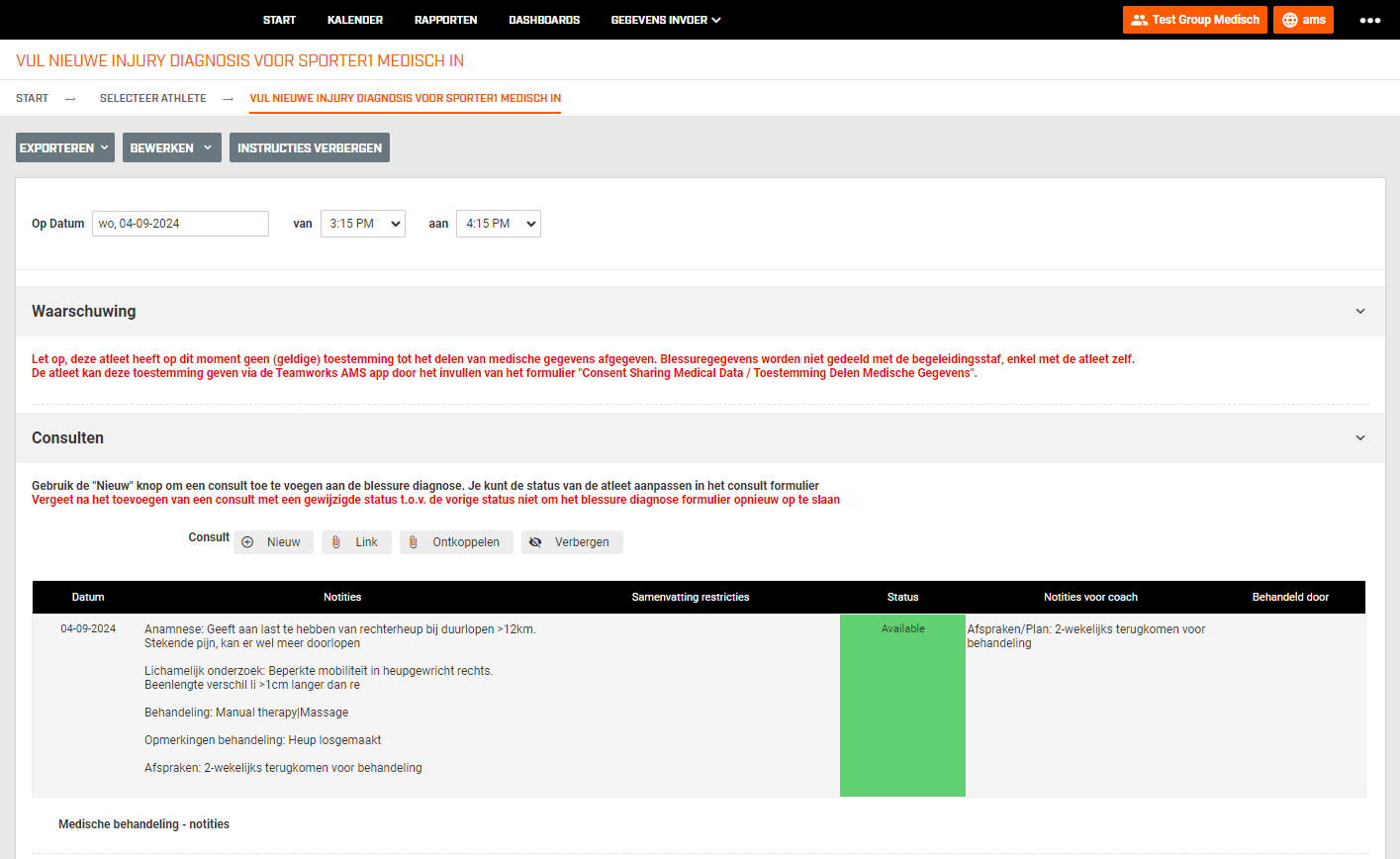
Task: Click the Op Datum date input field
Action: pyautogui.click(x=180, y=224)
